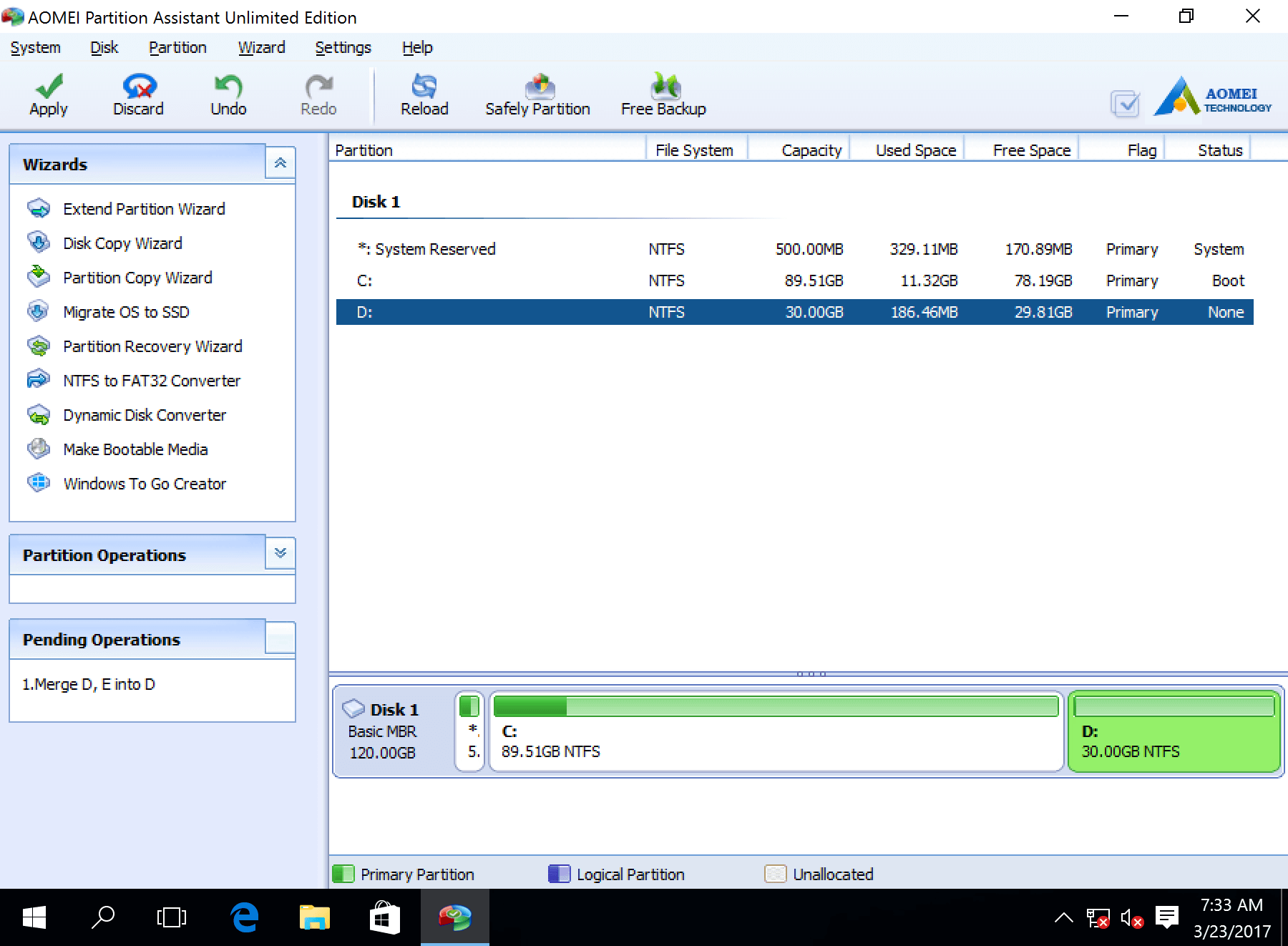
Task: Start Partition Copy Wizard link
Action: (x=137, y=278)
